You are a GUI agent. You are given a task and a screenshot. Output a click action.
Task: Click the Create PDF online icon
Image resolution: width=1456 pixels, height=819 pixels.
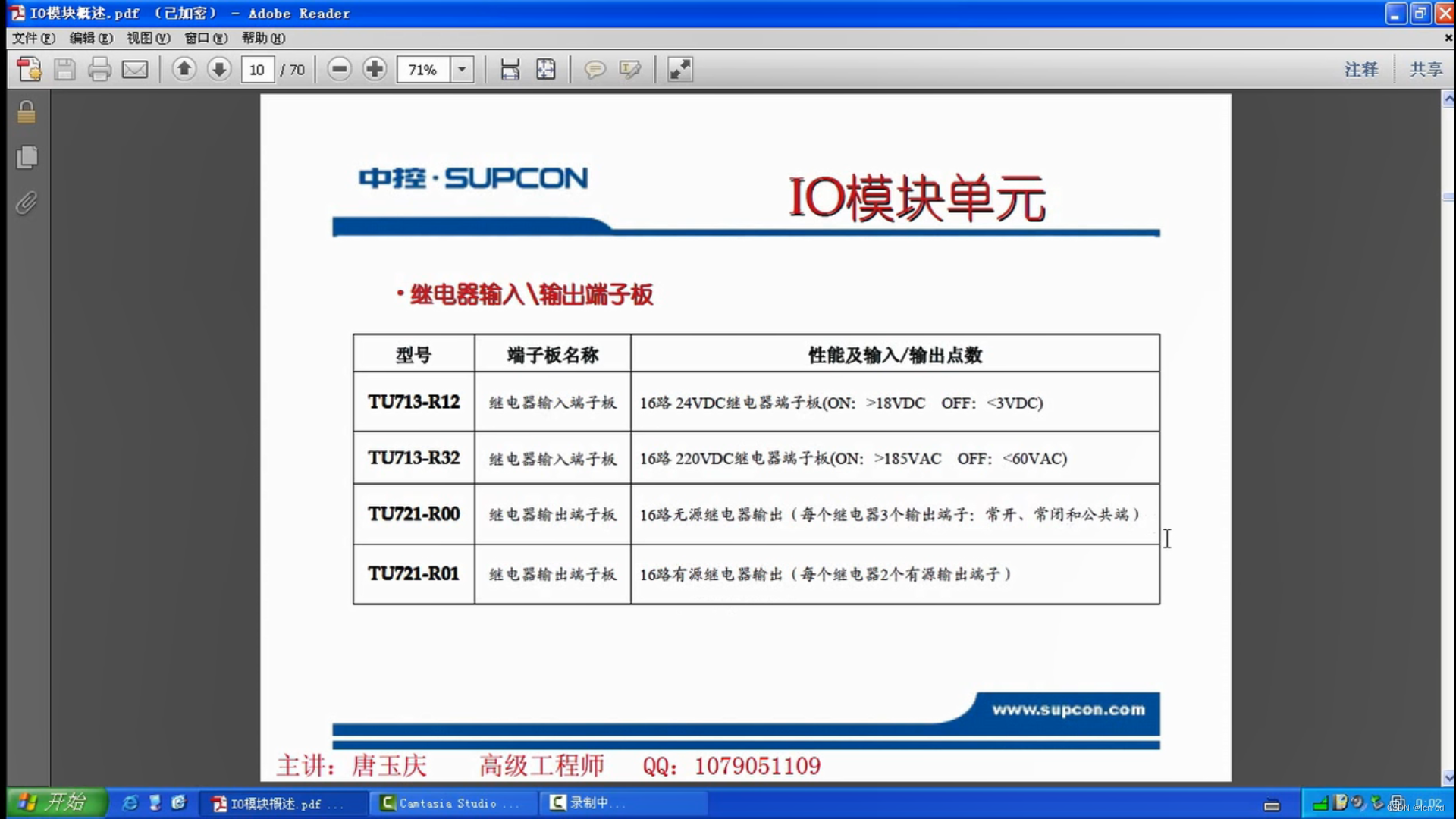click(x=30, y=70)
